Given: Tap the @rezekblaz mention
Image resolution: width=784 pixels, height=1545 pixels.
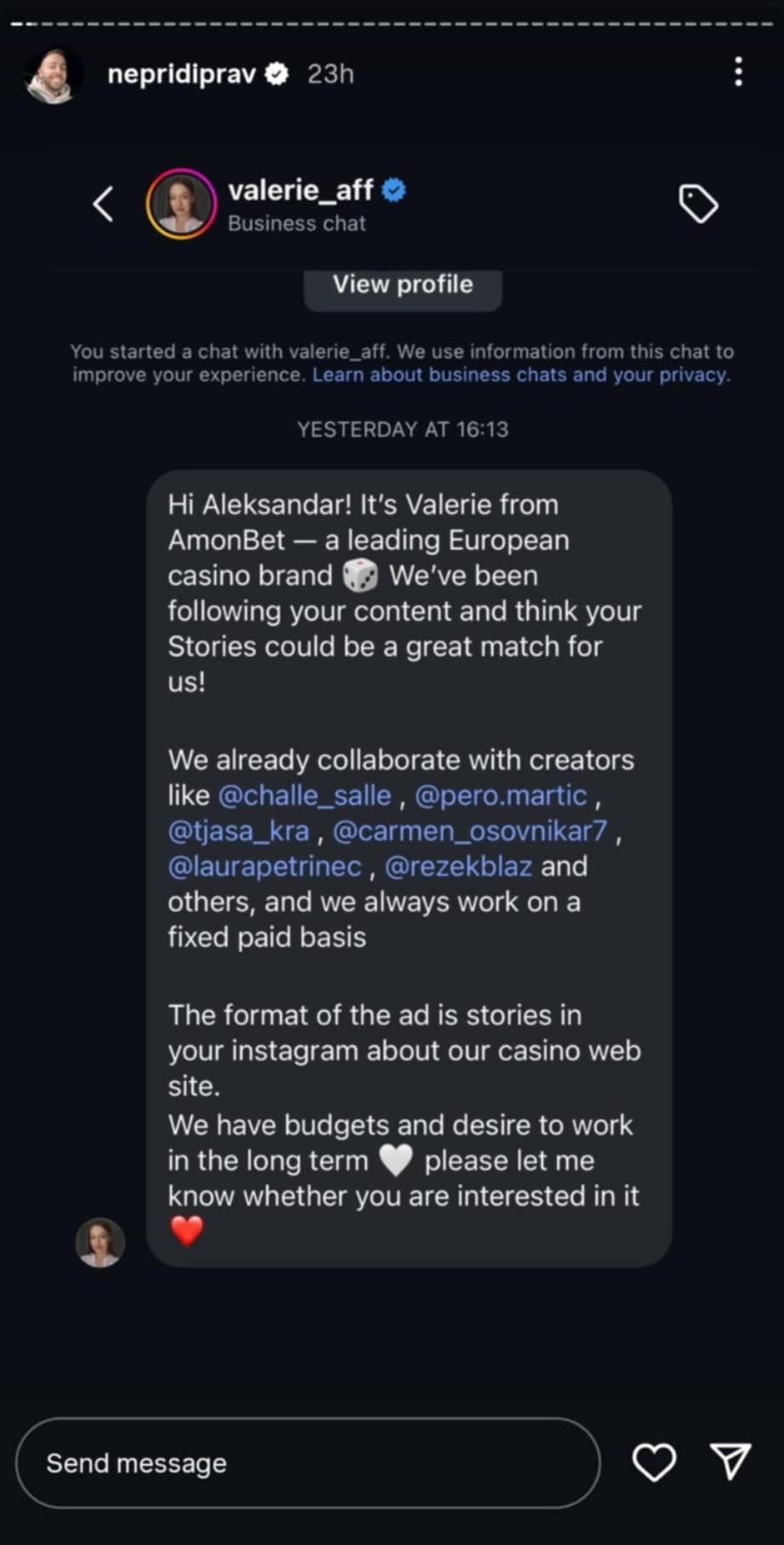Looking at the screenshot, I should (x=458, y=867).
